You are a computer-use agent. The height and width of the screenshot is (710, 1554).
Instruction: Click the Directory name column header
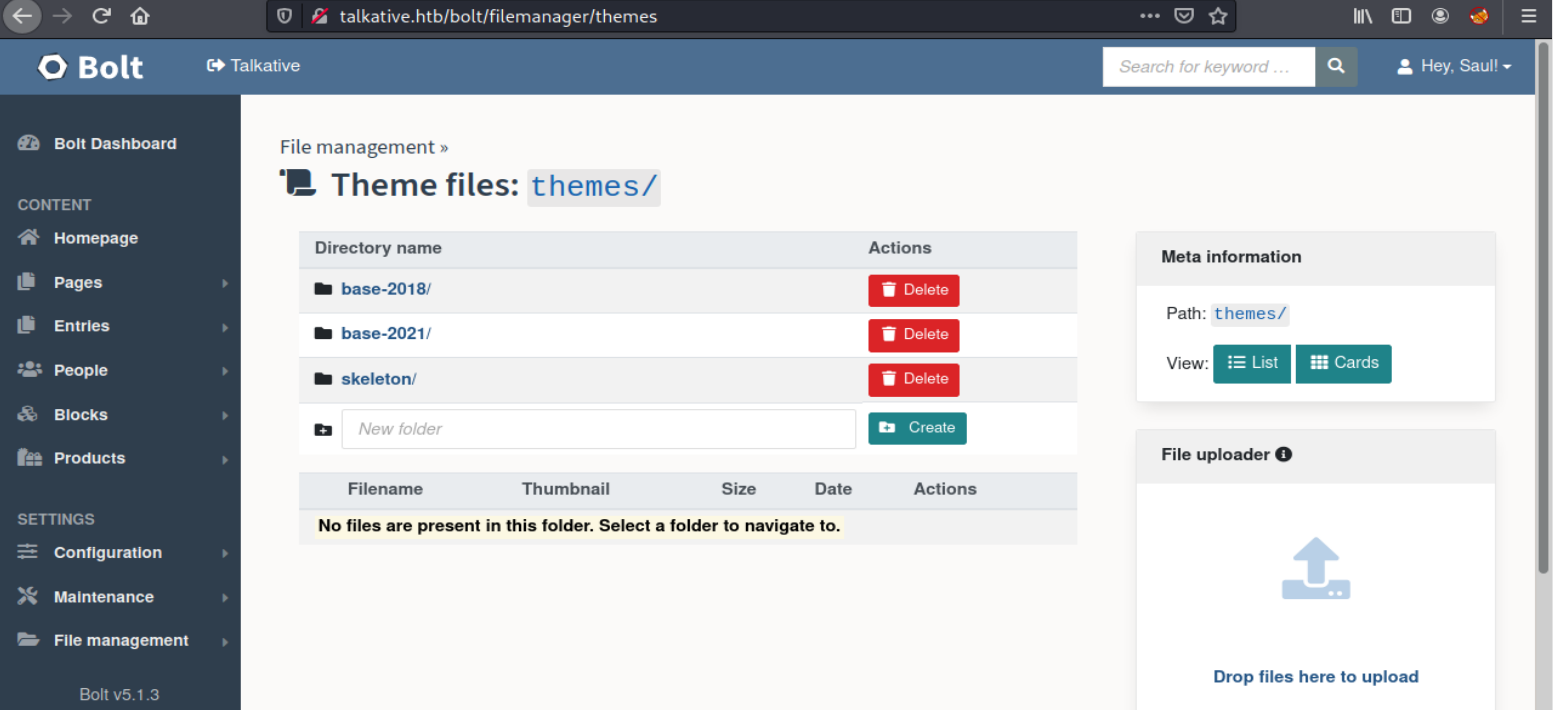click(x=378, y=248)
